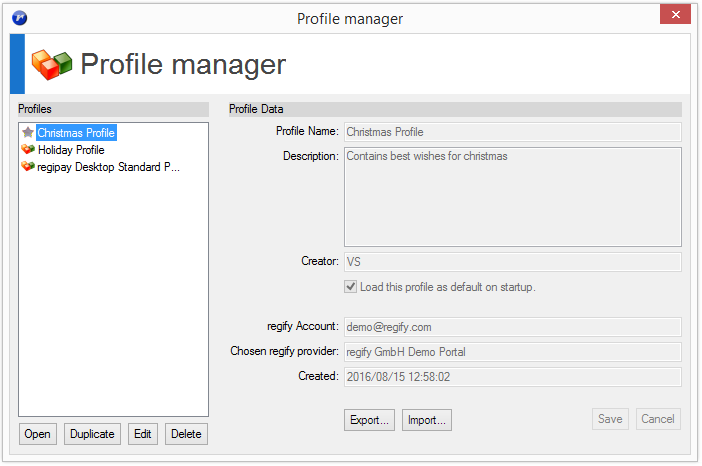Select regipay Desktop Standard P... profile
Image resolution: width=702 pixels, height=466 pixels.
(x=108, y=167)
